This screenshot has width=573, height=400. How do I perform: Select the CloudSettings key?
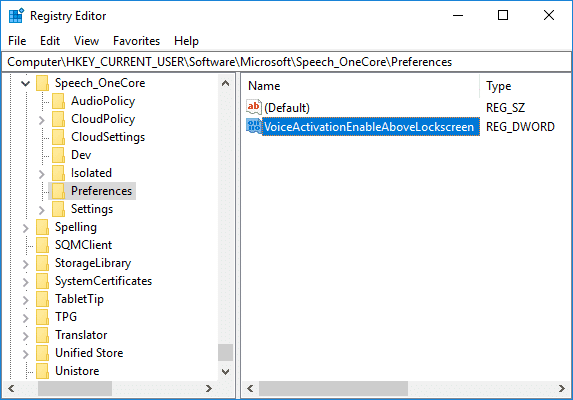(x=108, y=137)
